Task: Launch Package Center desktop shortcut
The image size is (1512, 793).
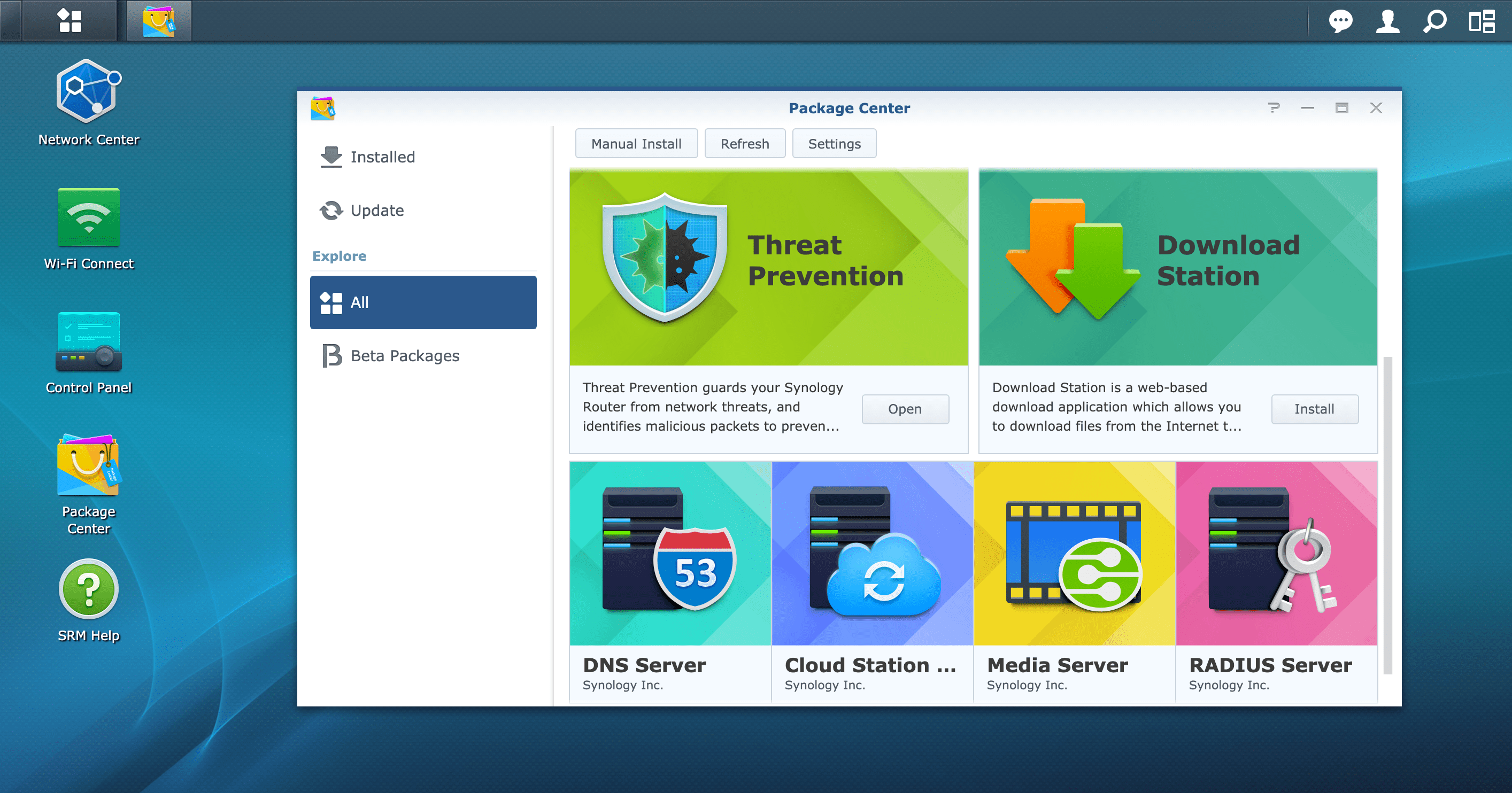Action: click(89, 484)
